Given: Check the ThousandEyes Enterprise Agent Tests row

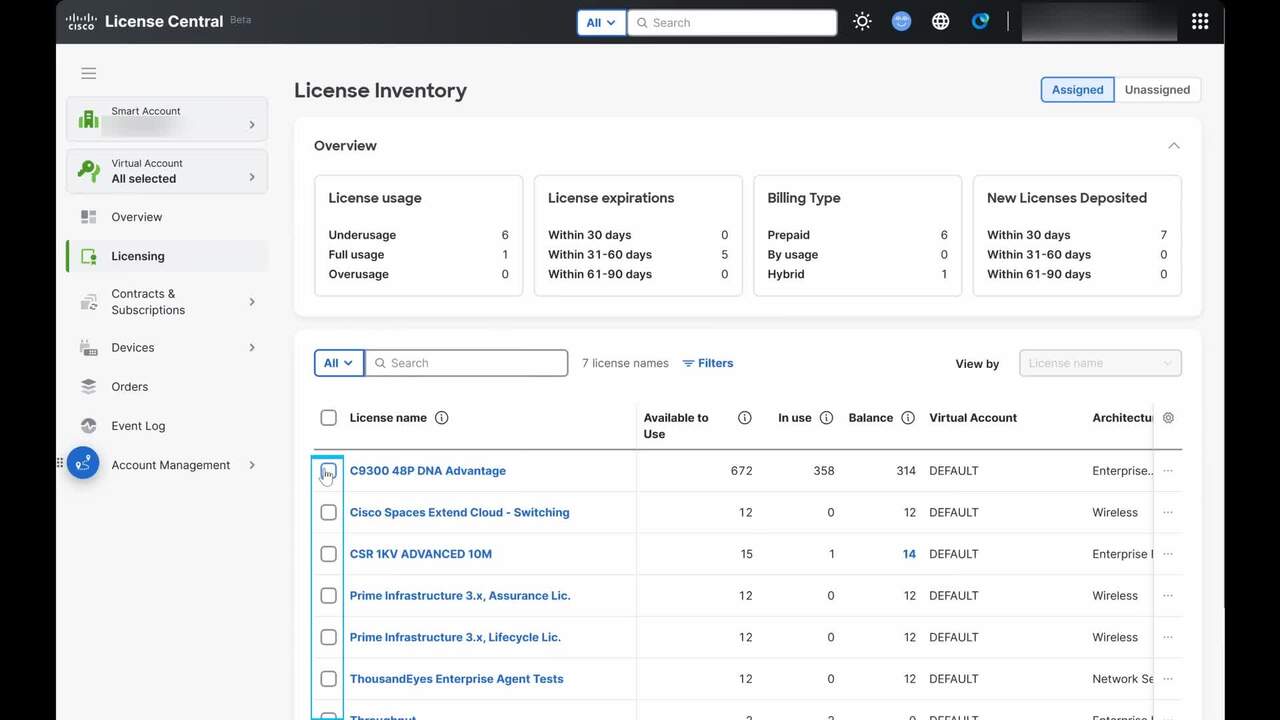Looking at the screenshot, I should [328, 679].
